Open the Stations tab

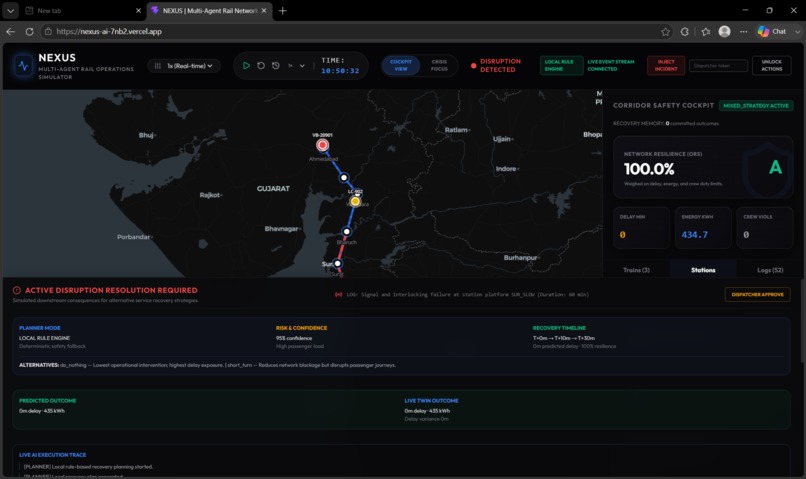pos(703,270)
